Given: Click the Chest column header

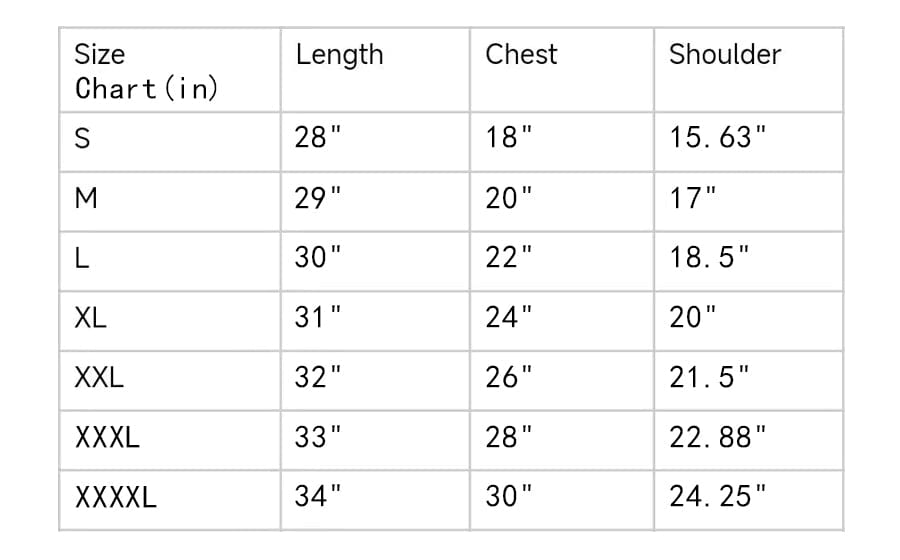Looking at the screenshot, I should pyautogui.click(x=521, y=55).
